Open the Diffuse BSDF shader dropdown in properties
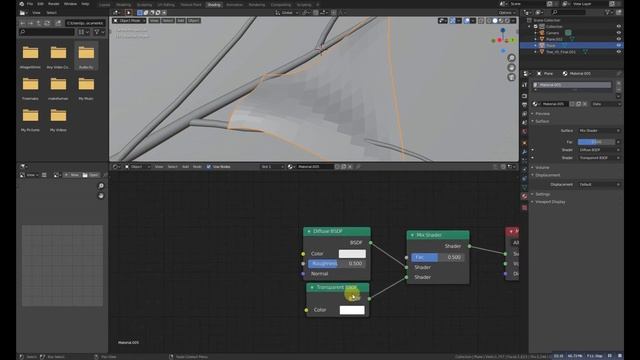640x360 pixels. pyautogui.click(x=599, y=150)
